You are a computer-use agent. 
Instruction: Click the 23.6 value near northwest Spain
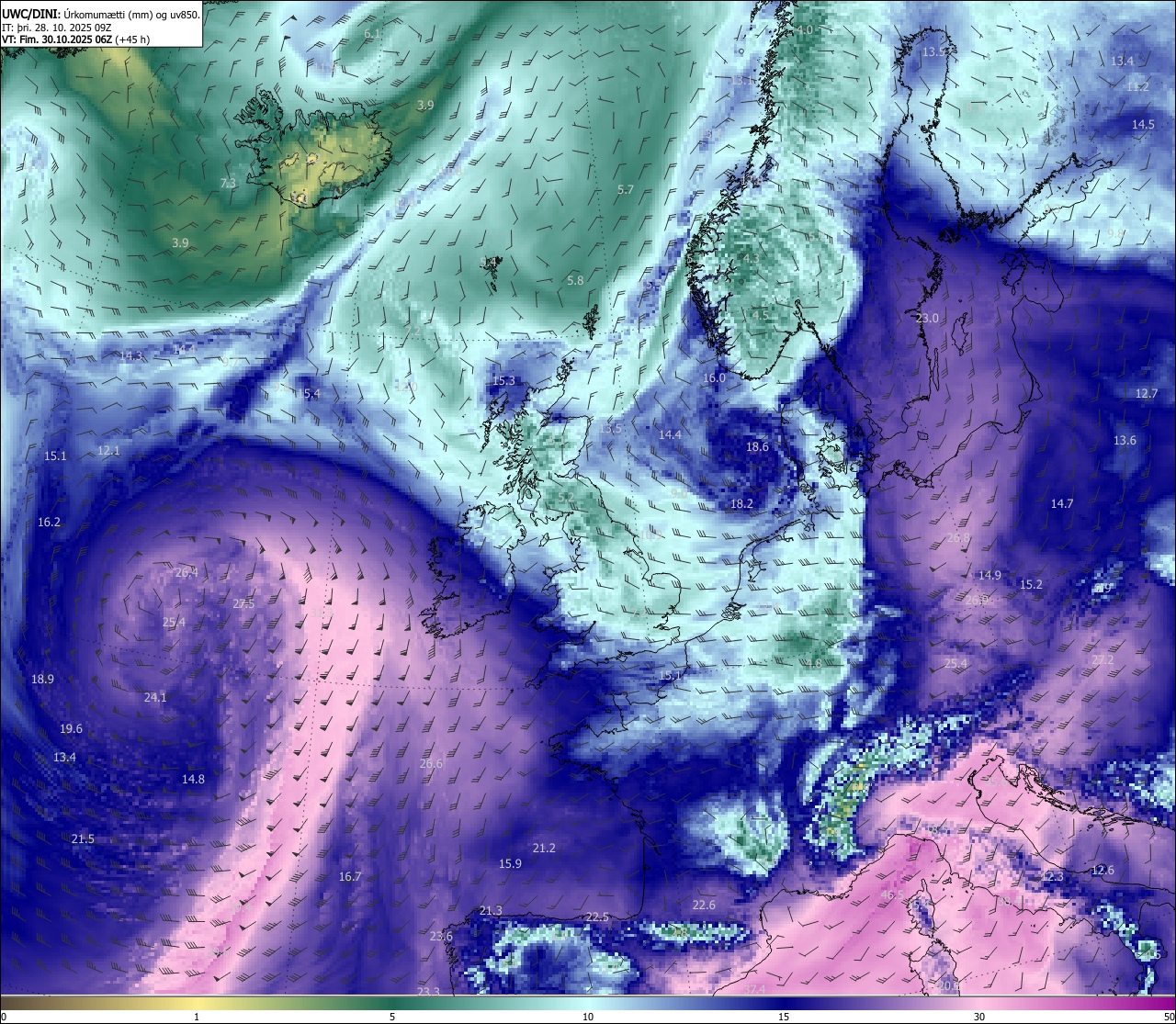[x=441, y=937]
